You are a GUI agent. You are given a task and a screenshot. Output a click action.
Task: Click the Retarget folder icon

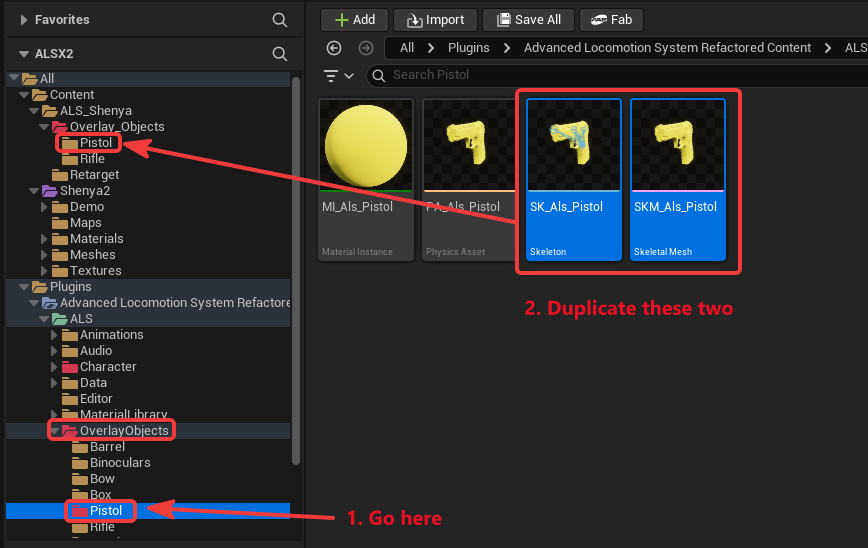click(60, 175)
